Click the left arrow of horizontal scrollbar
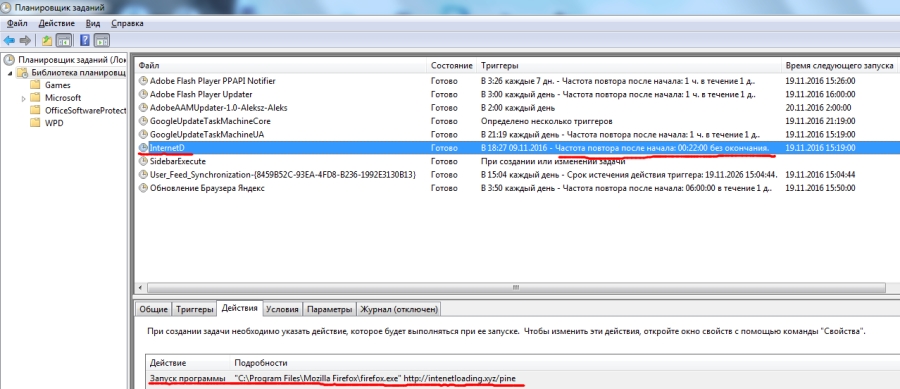Image resolution: width=900 pixels, height=389 pixels. coord(140,287)
